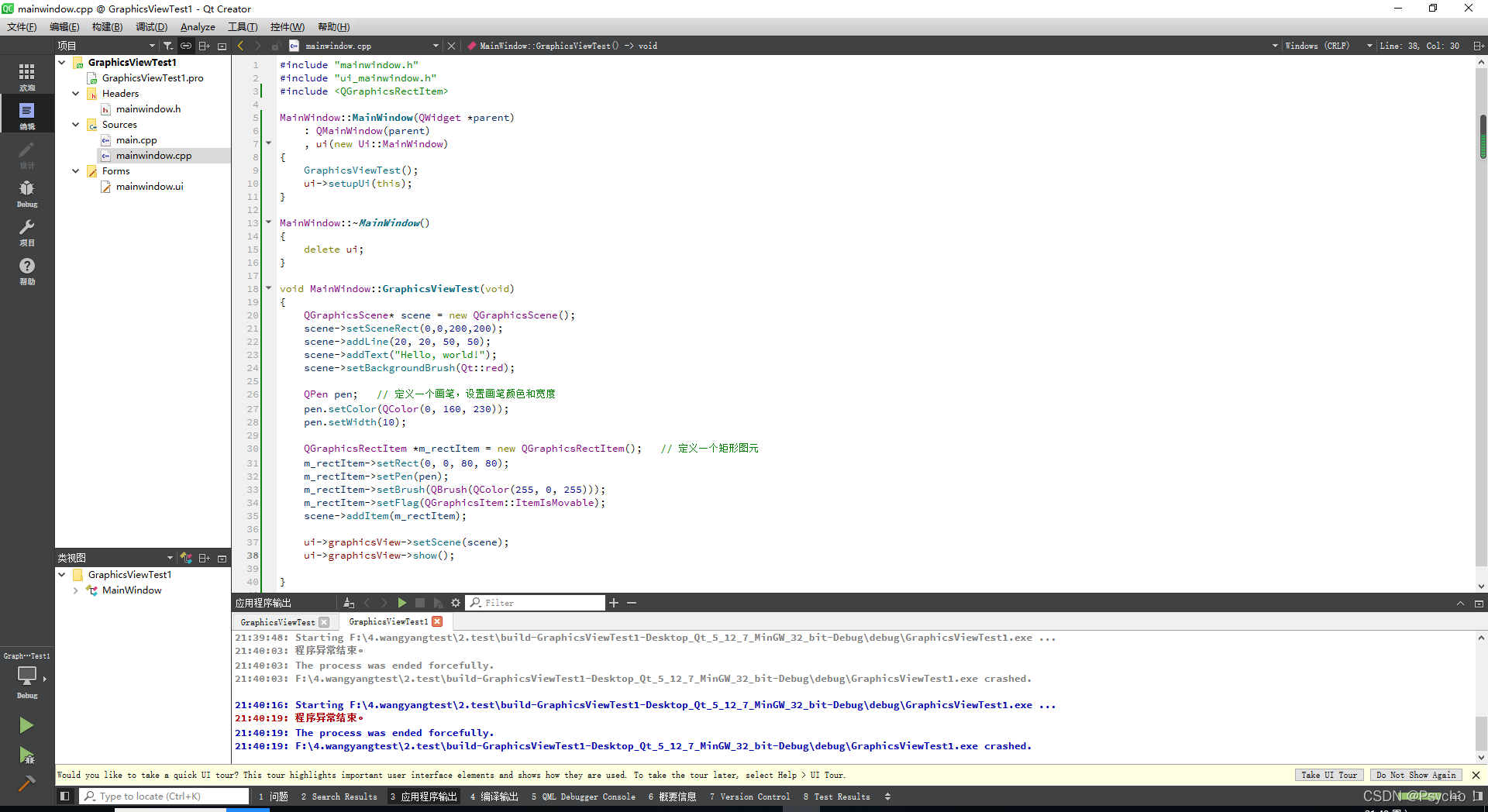1488x812 pixels.
Task: Toggle left sidebar visibility button
Action: [x=65, y=796]
